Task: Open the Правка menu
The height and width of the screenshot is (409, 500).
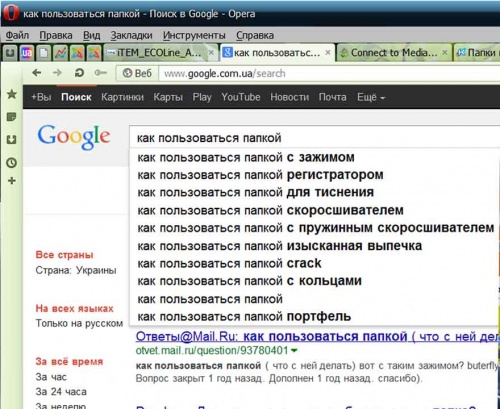Action: (56, 35)
